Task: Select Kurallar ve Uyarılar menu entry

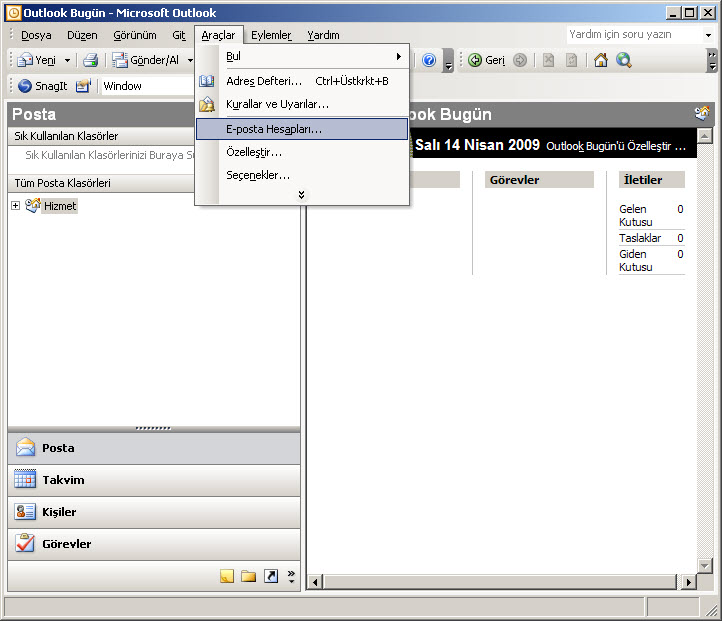Action: click(x=302, y=104)
